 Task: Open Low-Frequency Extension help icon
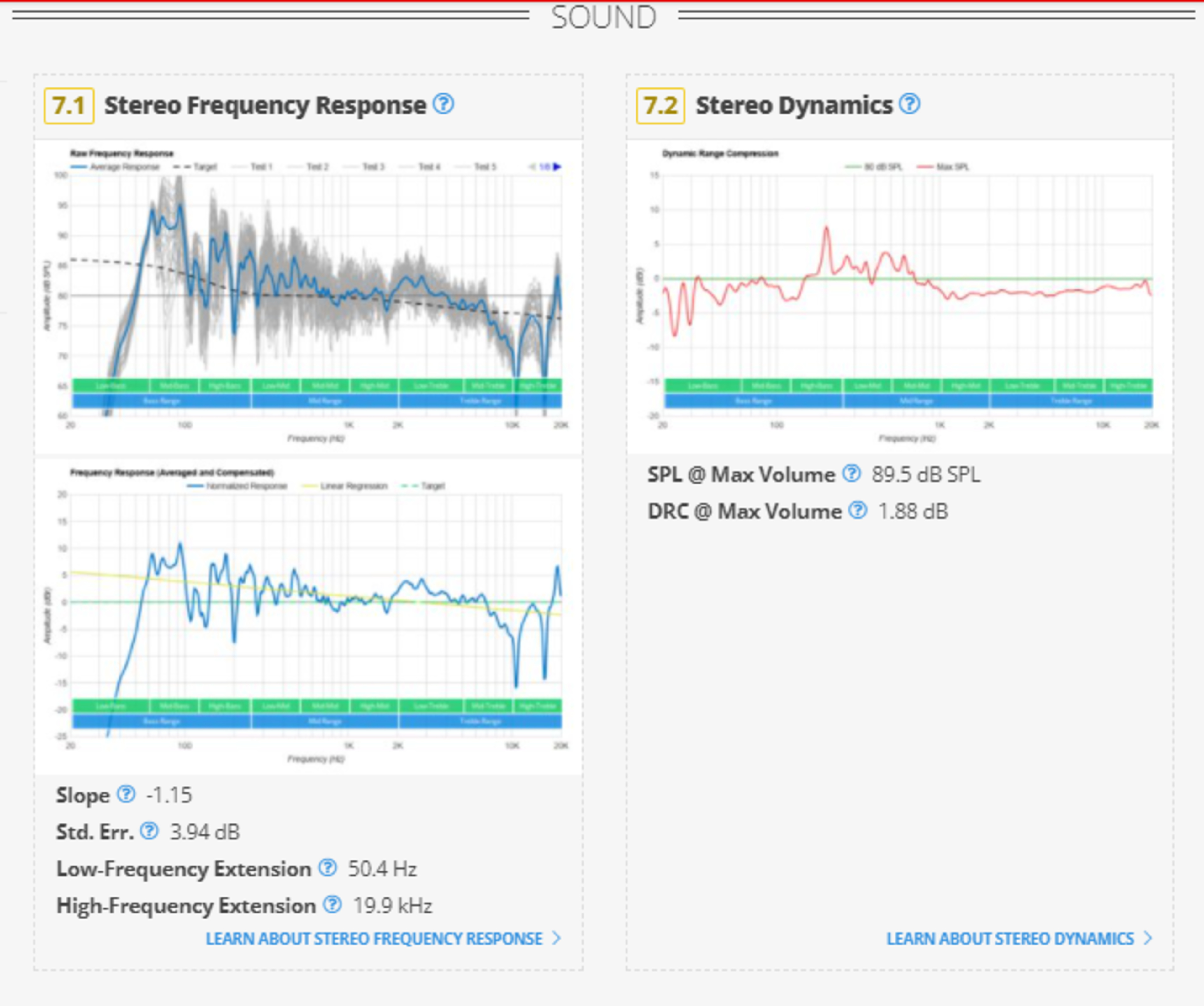327,868
